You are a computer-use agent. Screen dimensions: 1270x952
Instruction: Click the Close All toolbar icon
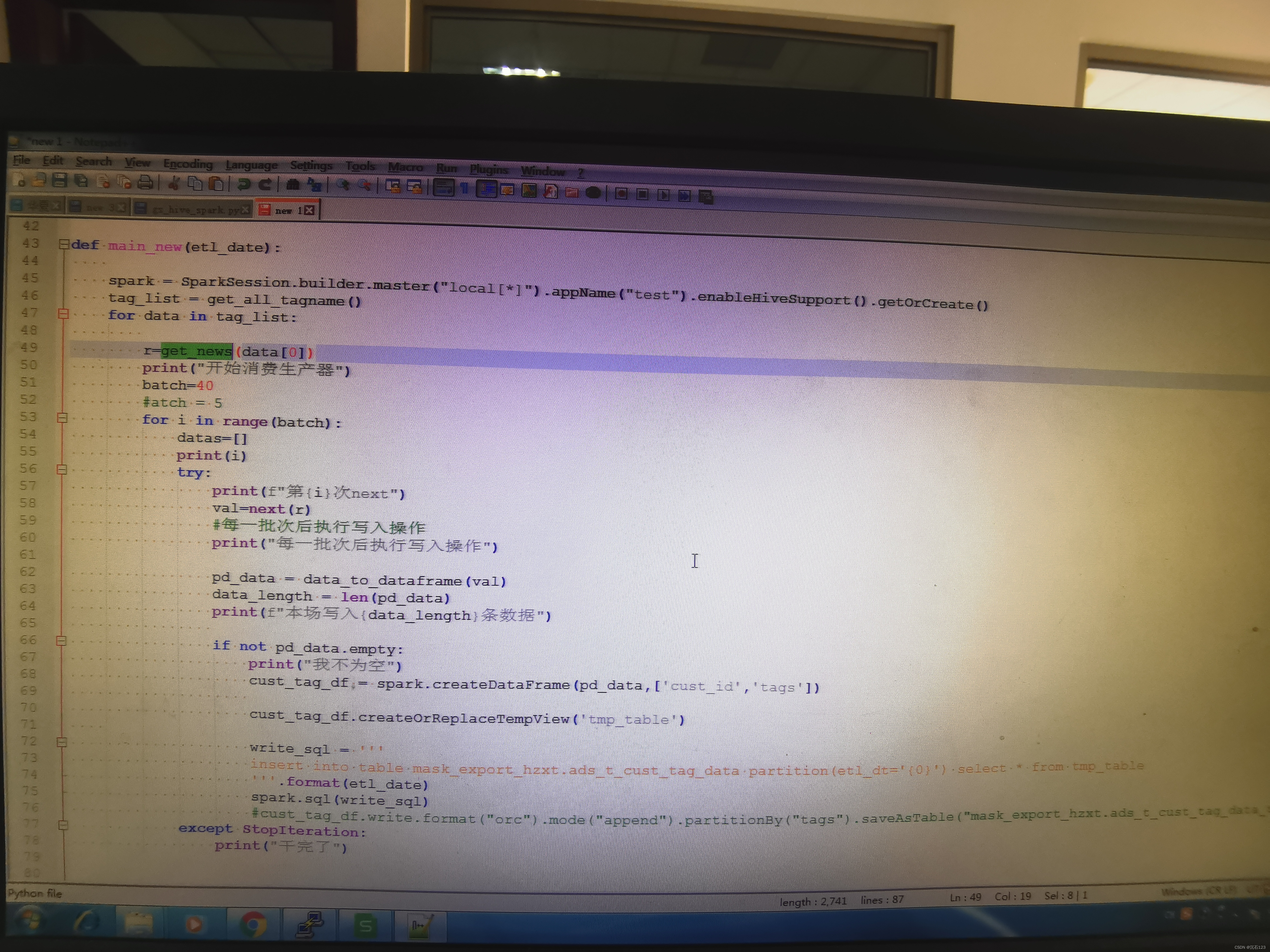(125, 182)
